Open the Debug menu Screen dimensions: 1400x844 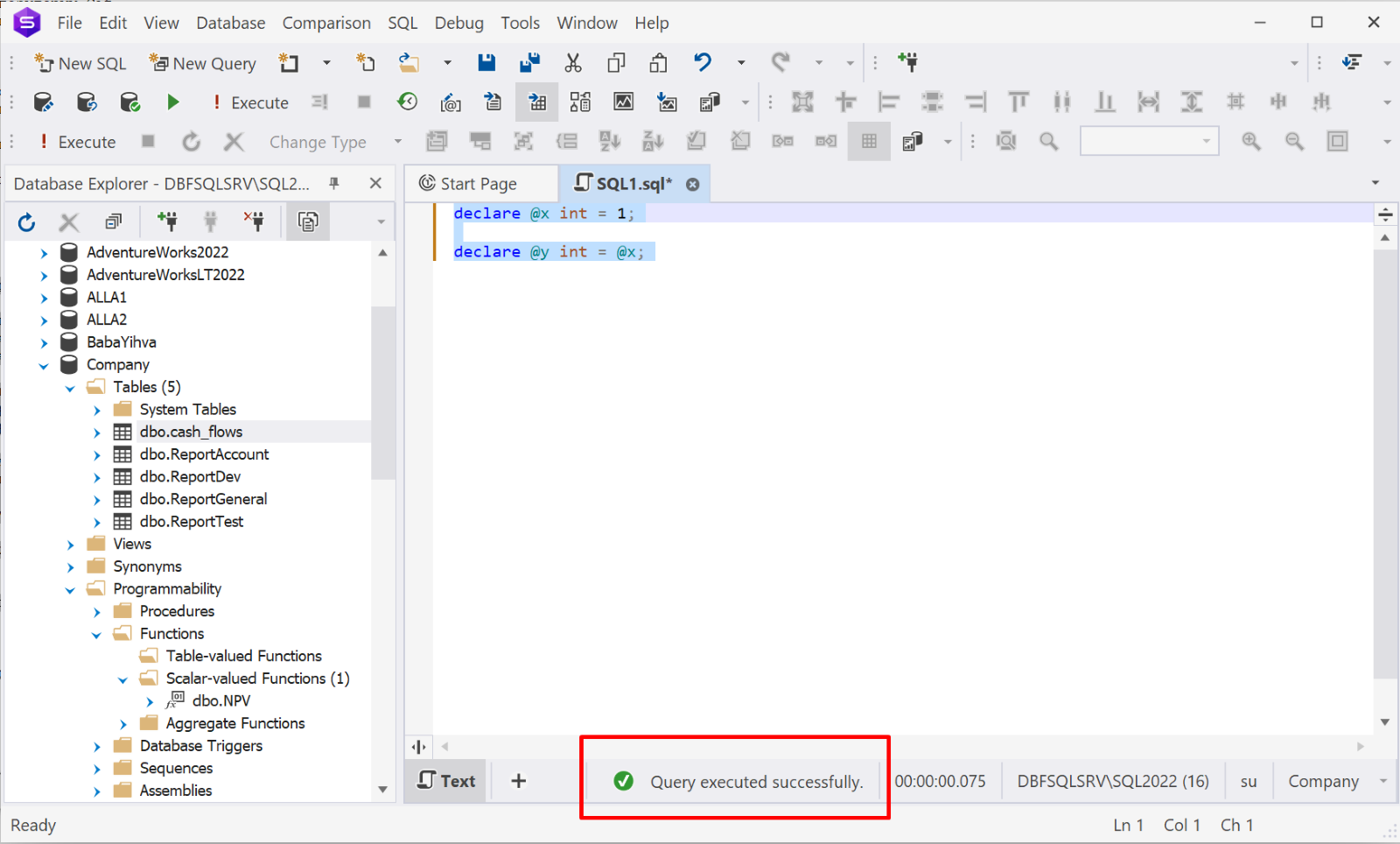point(458,23)
